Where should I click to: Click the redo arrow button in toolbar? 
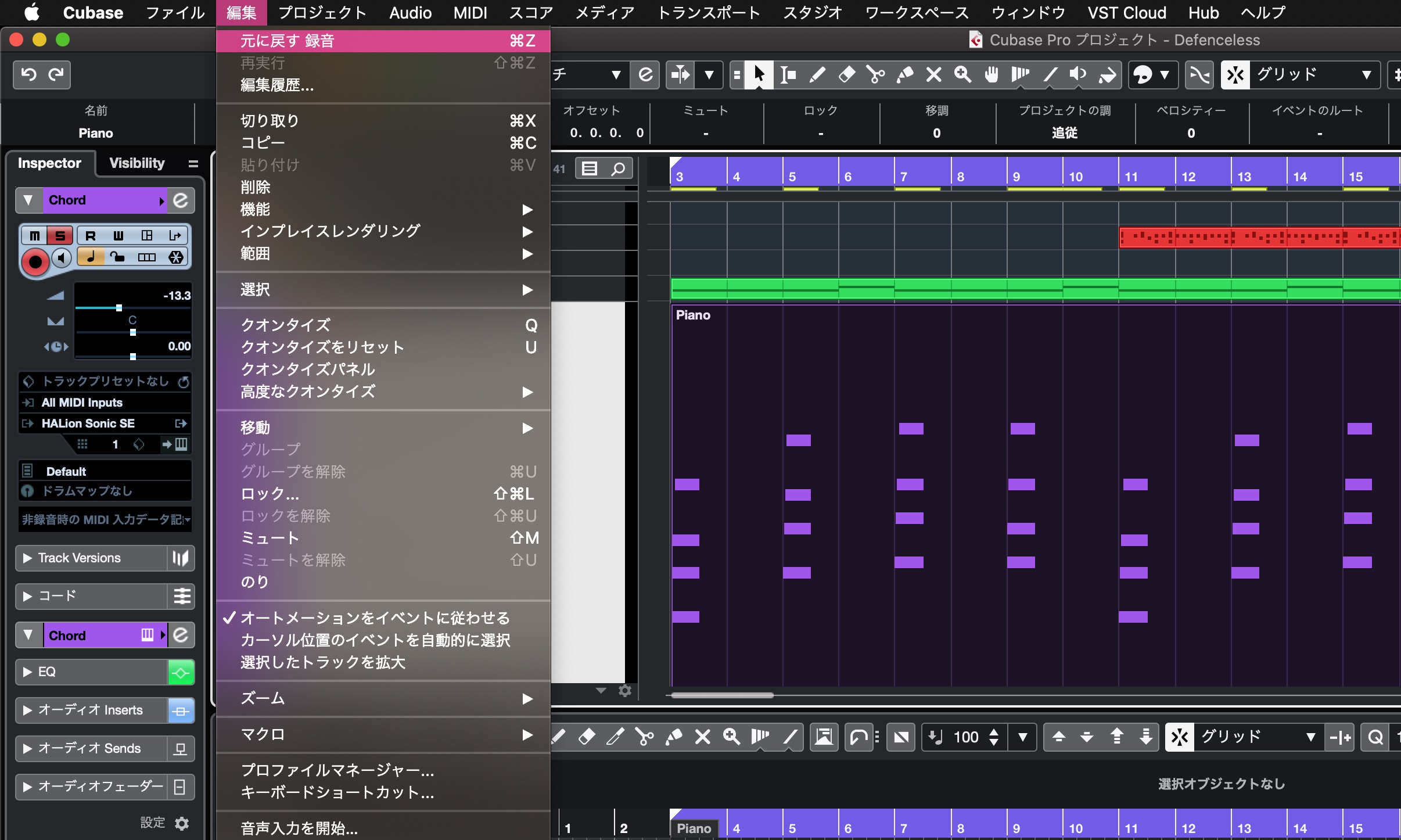pyautogui.click(x=56, y=74)
